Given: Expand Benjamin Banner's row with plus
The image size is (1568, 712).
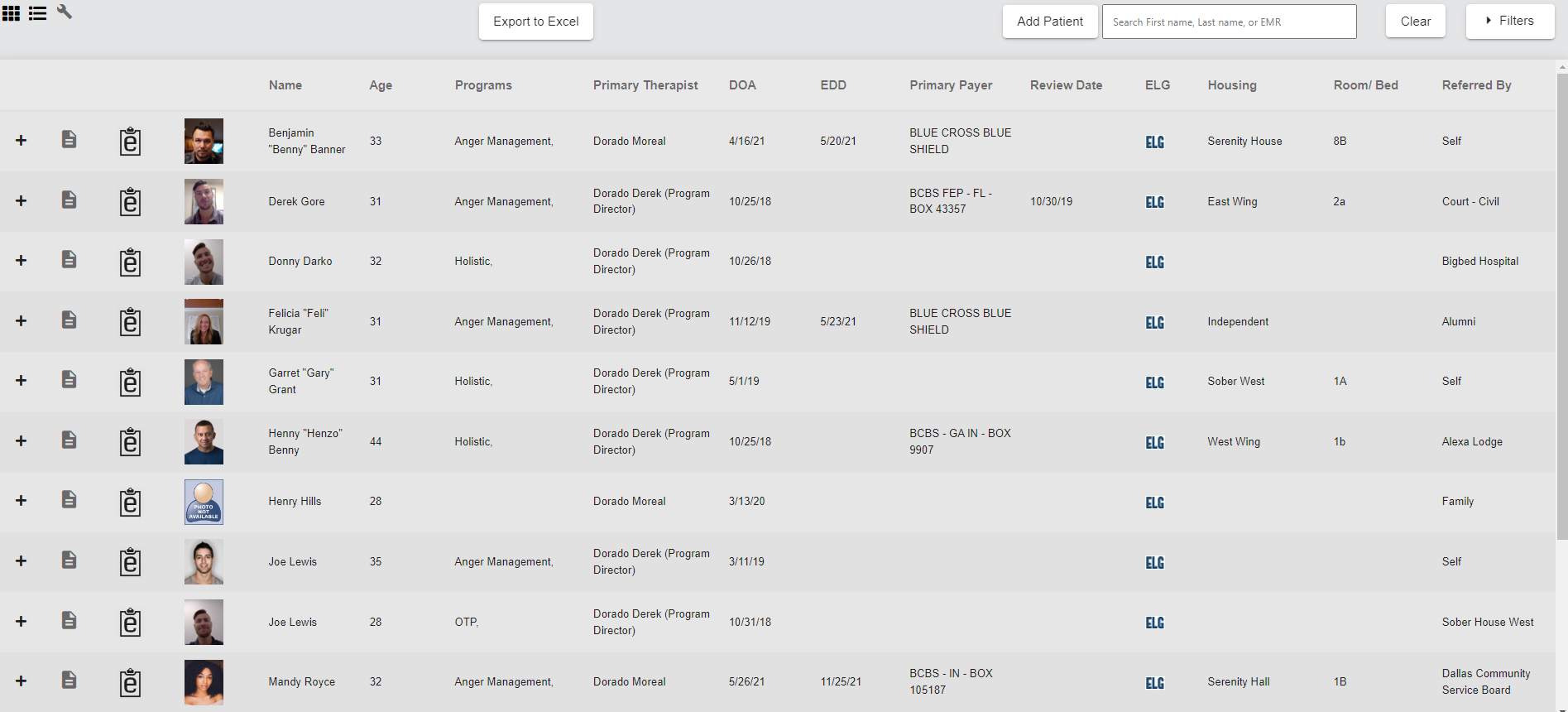Looking at the screenshot, I should click(x=22, y=141).
